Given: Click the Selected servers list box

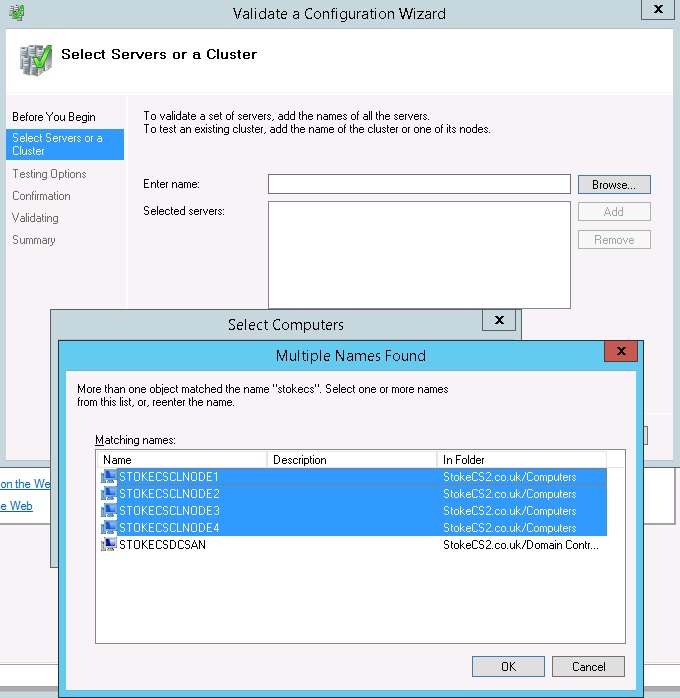Looking at the screenshot, I should coord(419,255).
